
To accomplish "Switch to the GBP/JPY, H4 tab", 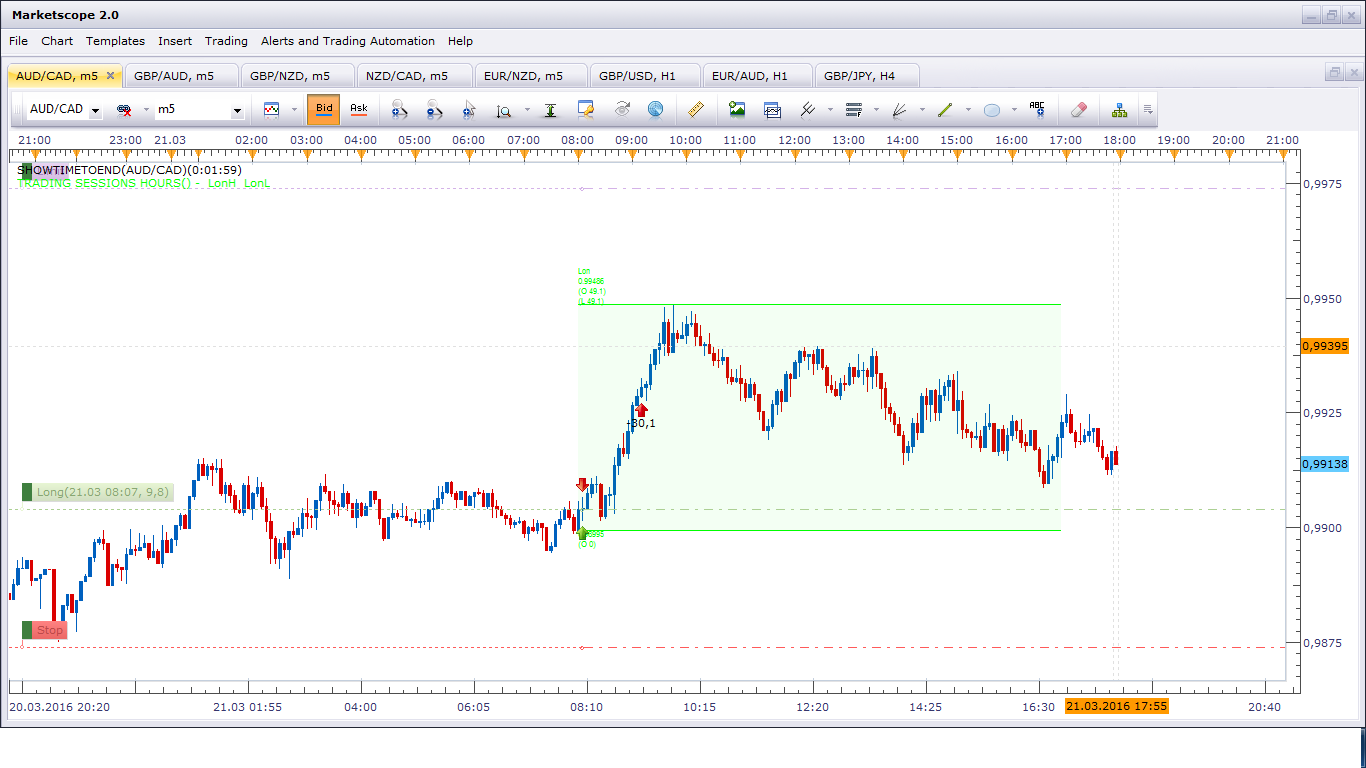I will [868, 76].
